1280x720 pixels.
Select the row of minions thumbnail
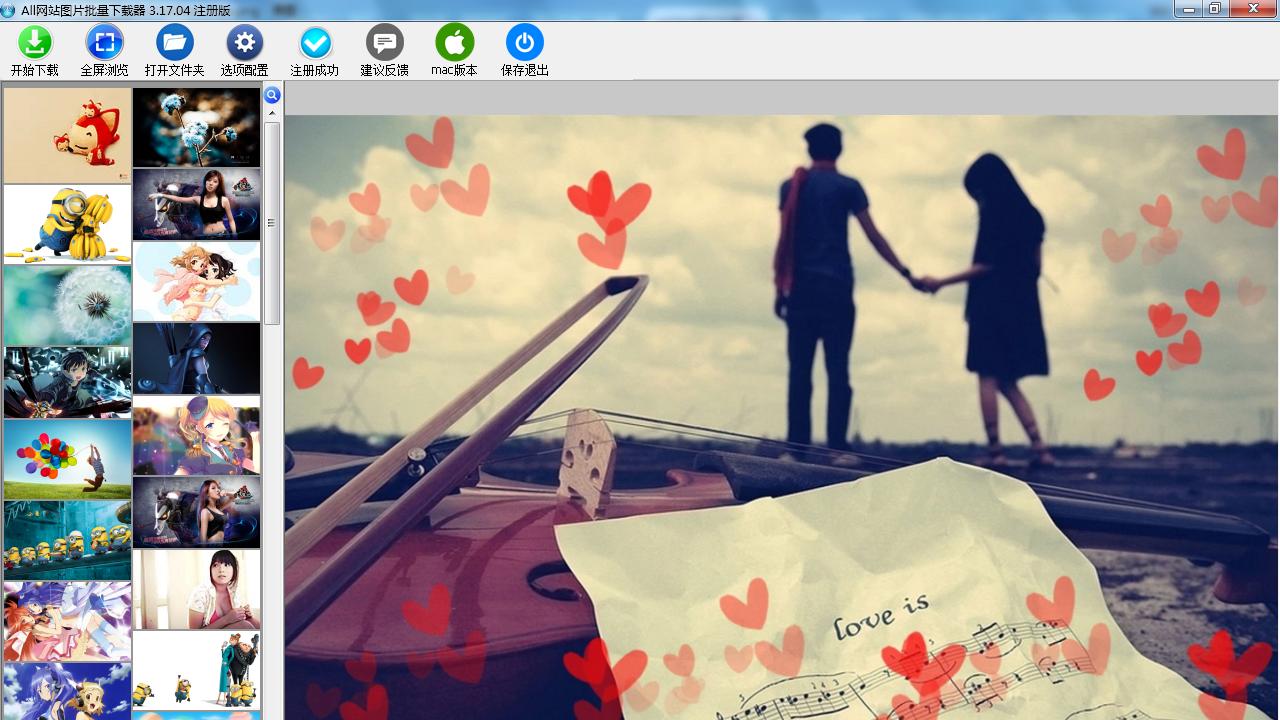[x=68, y=540]
